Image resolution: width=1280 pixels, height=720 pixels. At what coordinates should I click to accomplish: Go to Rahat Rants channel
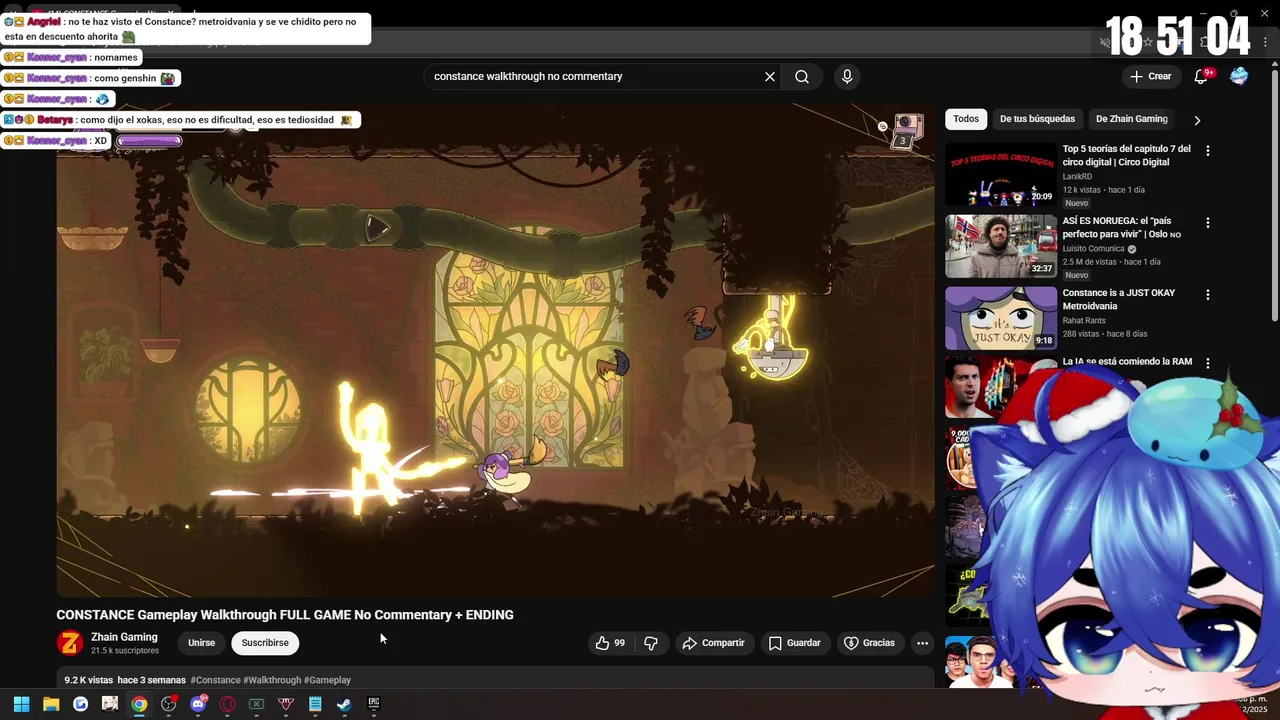coord(1085,321)
